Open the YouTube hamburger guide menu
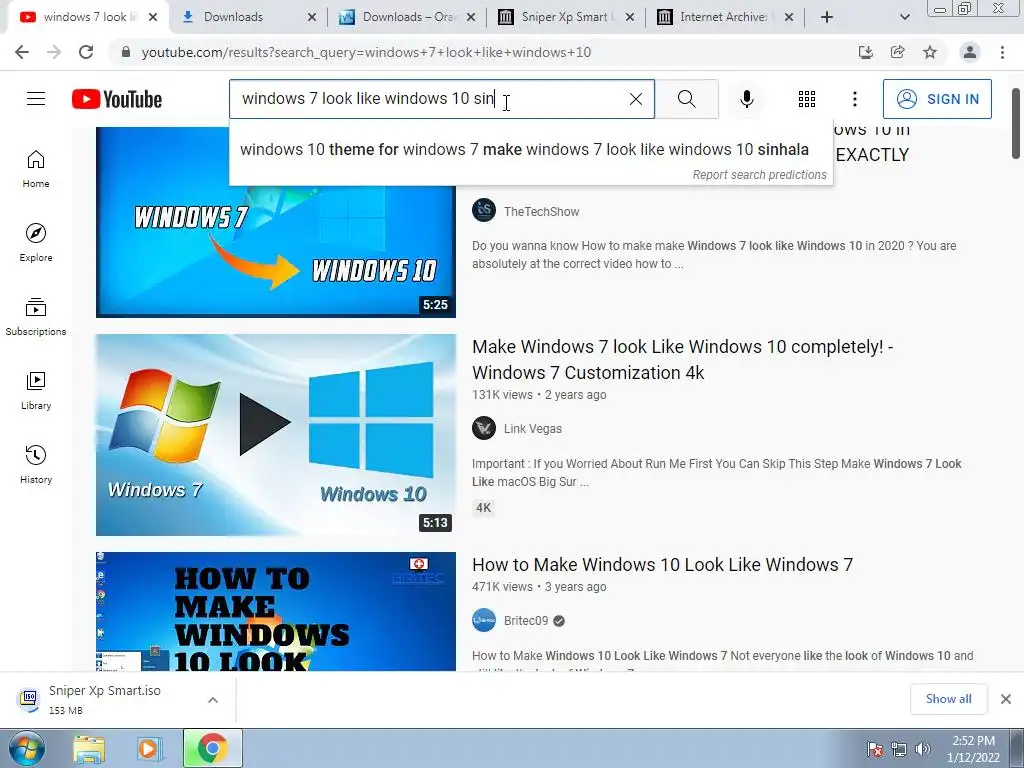 coord(36,99)
